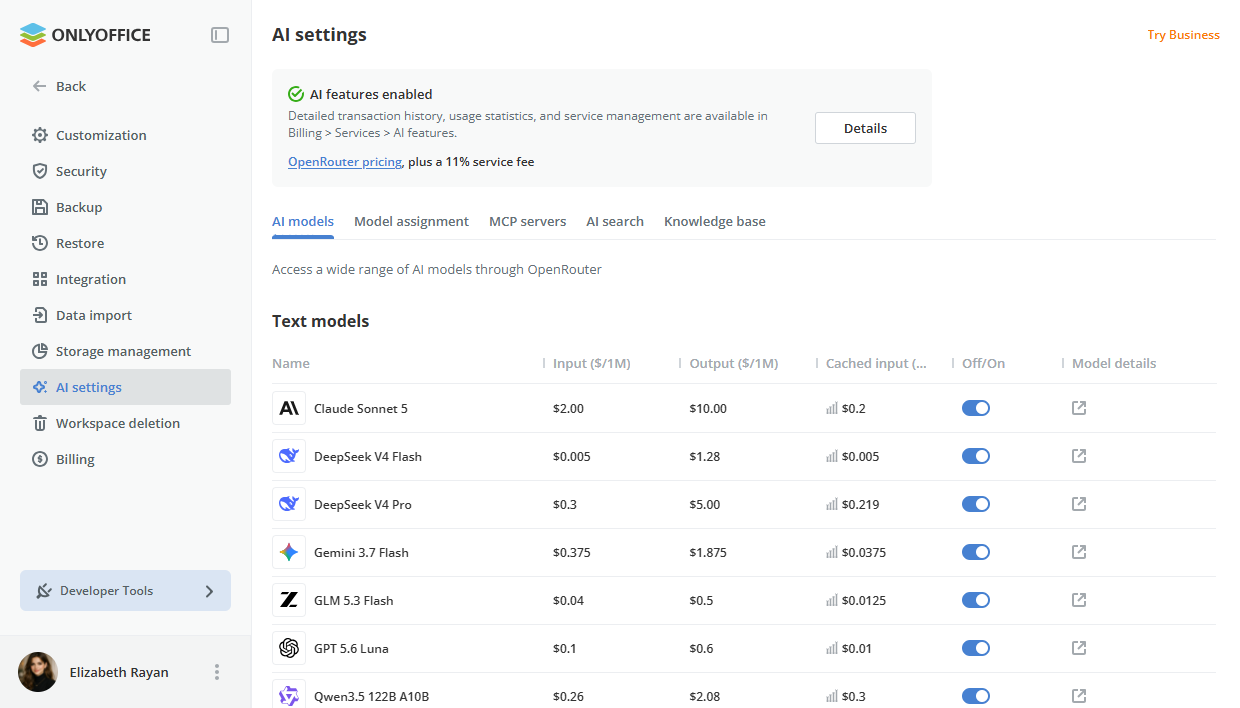
Task: Switch to the AI models tab
Action: pos(303,222)
